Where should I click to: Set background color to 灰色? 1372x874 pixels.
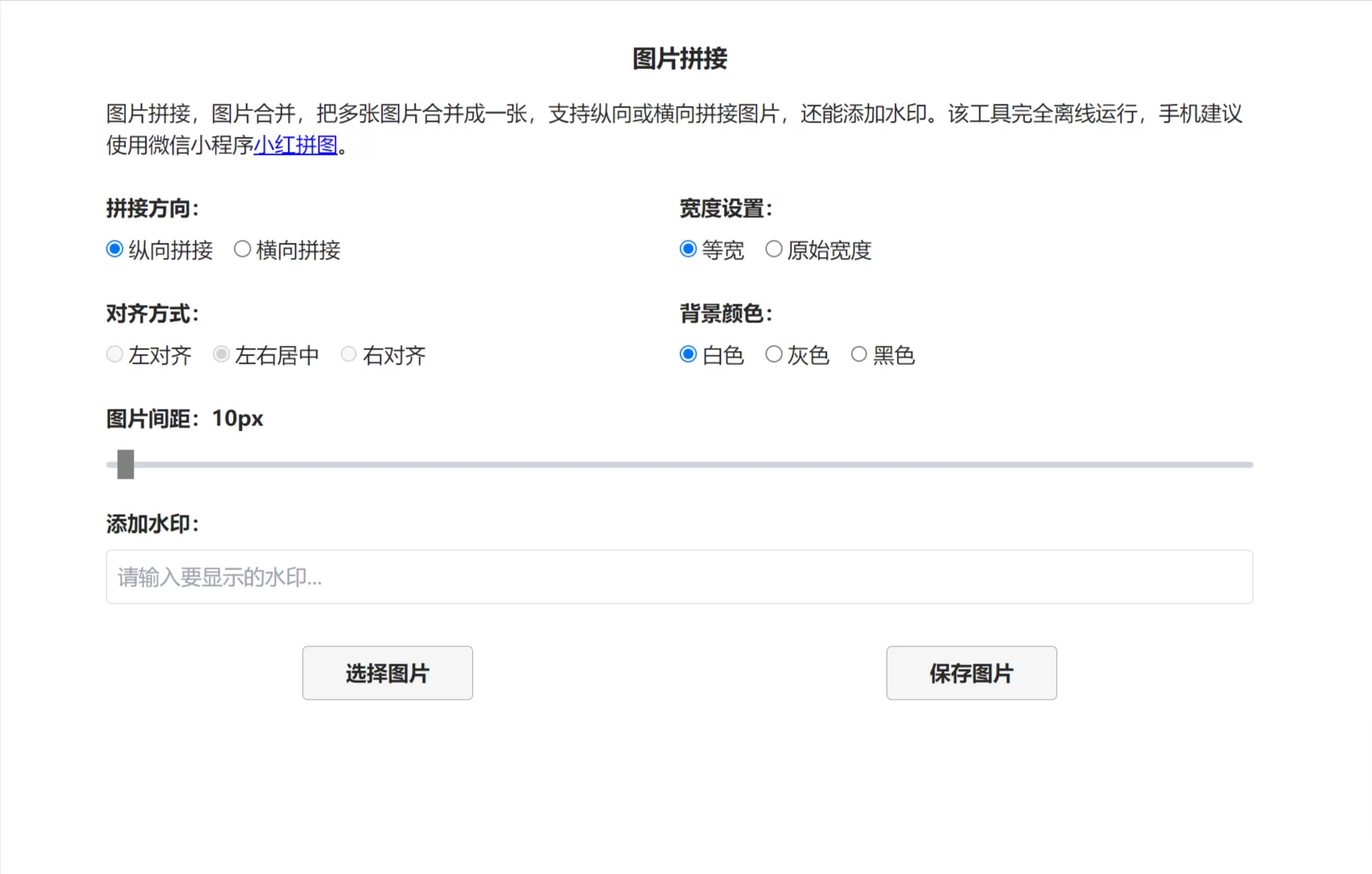click(x=774, y=354)
